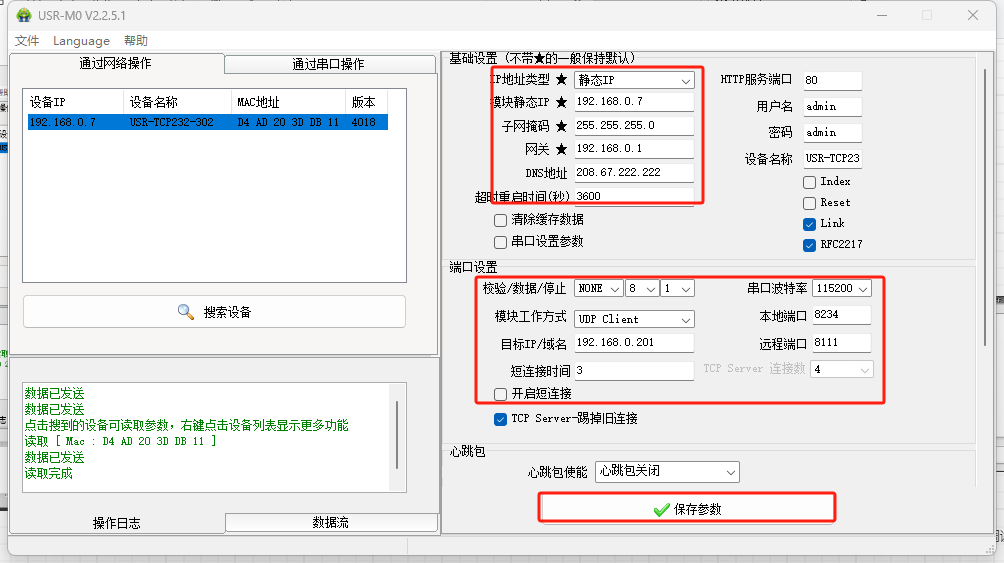This screenshot has height=563, width=1004.
Task: Open the Language menu
Action: [x=81, y=41]
